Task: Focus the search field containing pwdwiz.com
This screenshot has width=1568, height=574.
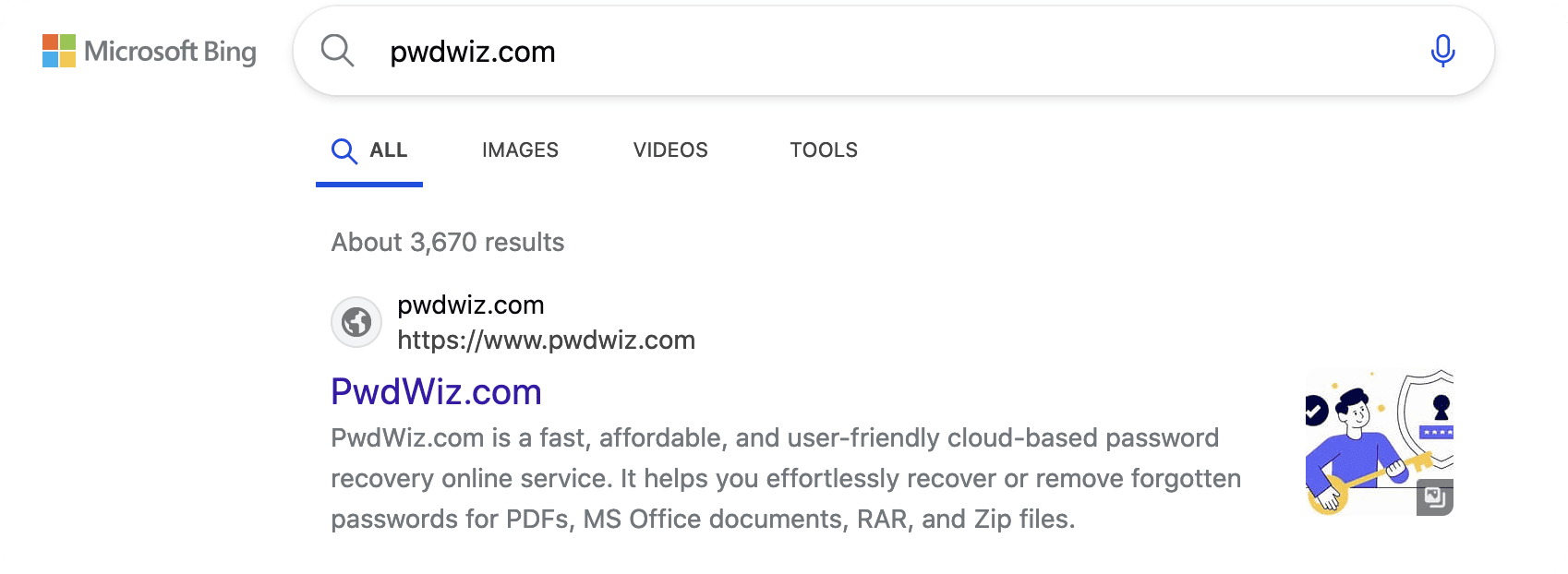Action: pyautogui.click(x=831, y=52)
